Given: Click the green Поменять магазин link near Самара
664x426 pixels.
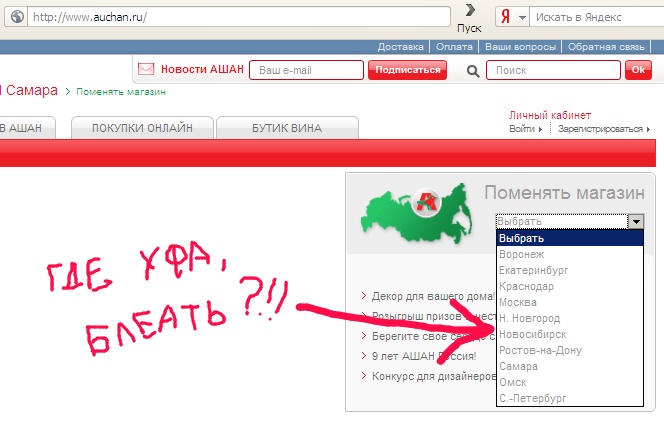Looking at the screenshot, I should coord(121,92).
